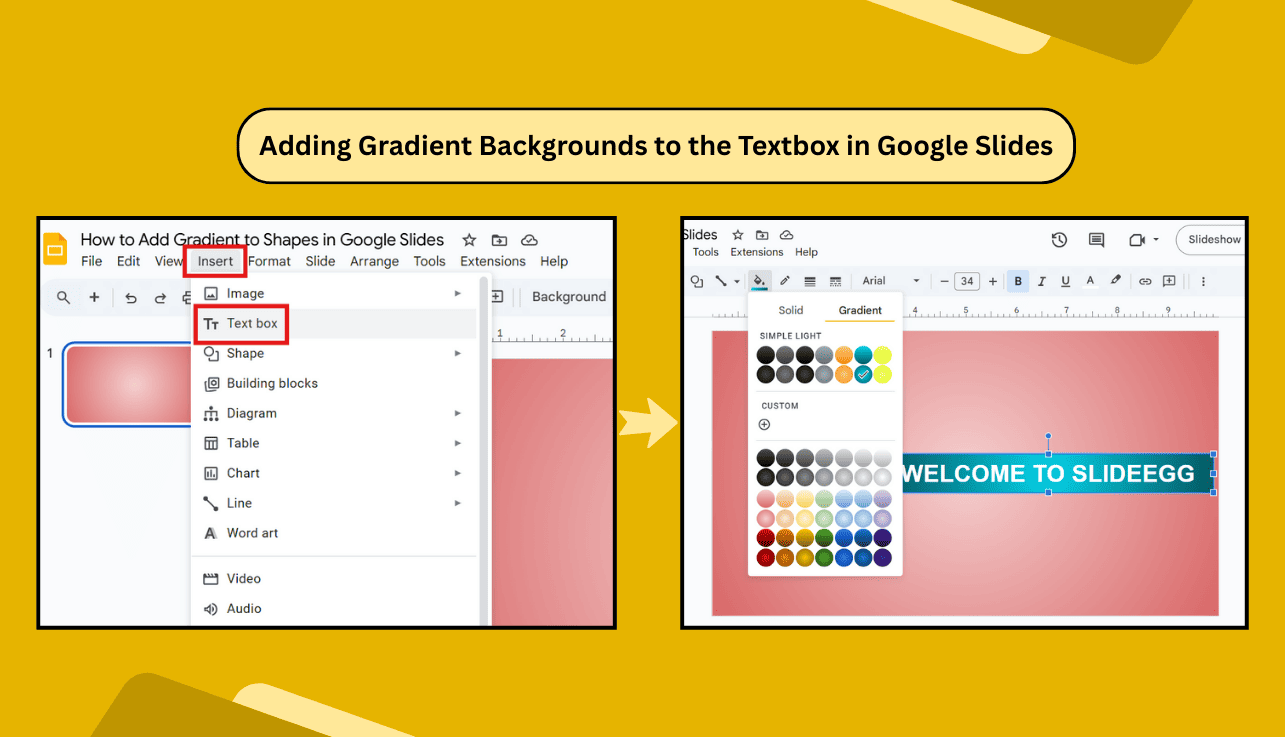
Task: Click the Background button
Action: pyautogui.click(x=568, y=296)
